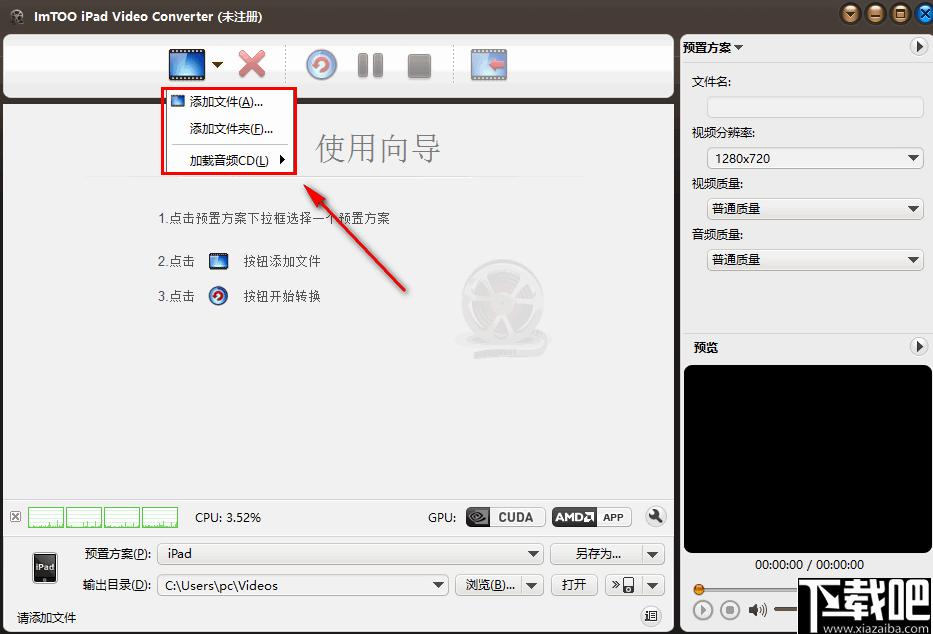Click the 浏览(B)... button

490,585
